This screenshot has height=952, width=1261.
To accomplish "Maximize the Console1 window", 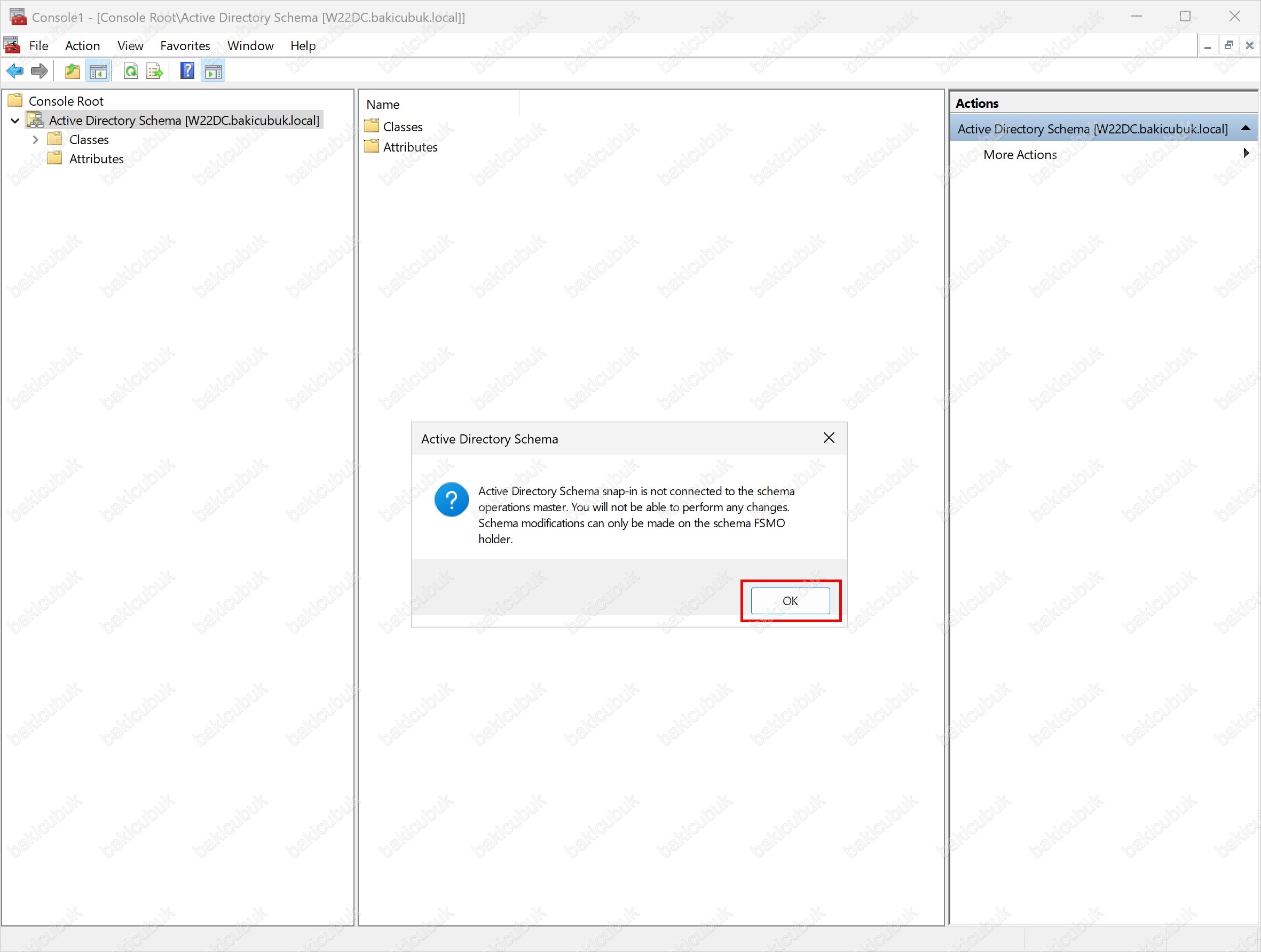I will (x=1185, y=16).
